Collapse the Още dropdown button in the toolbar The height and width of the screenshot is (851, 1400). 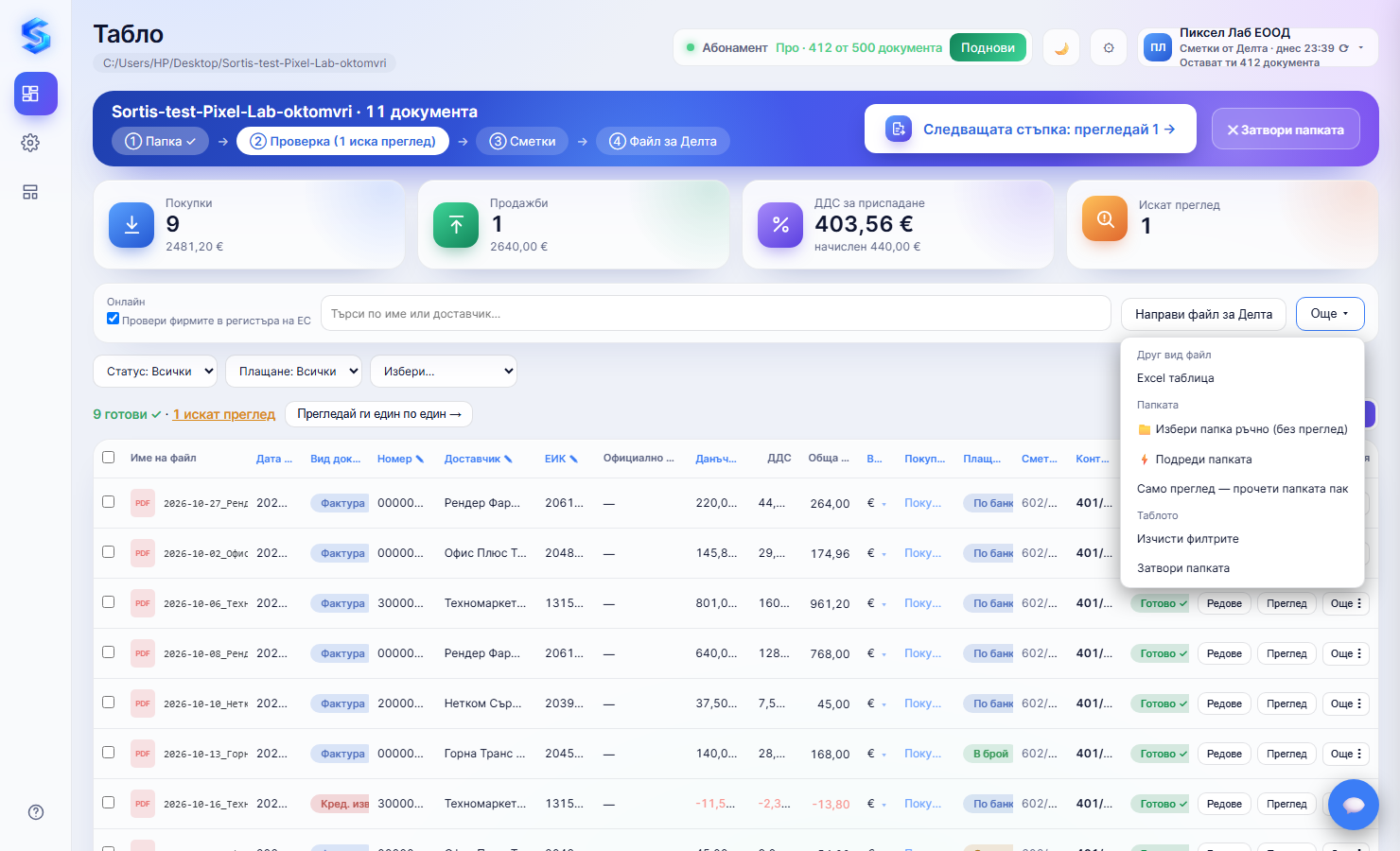(1330, 314)
